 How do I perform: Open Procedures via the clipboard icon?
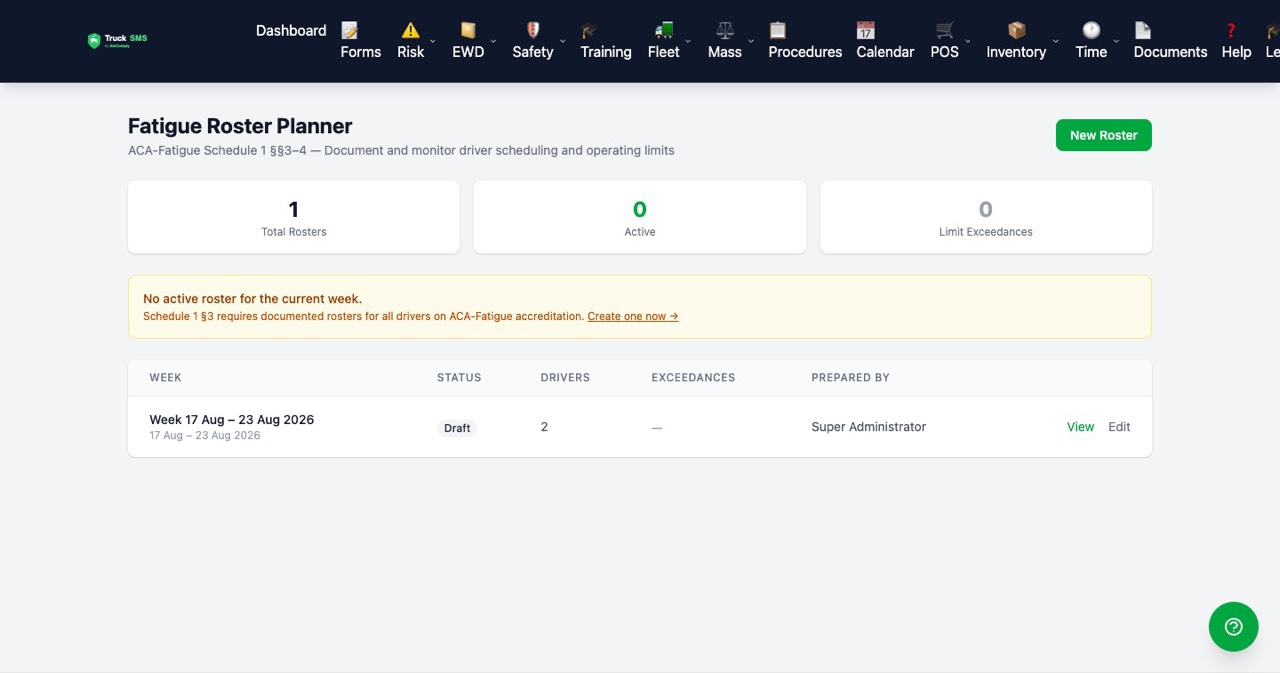click(778, 31)
